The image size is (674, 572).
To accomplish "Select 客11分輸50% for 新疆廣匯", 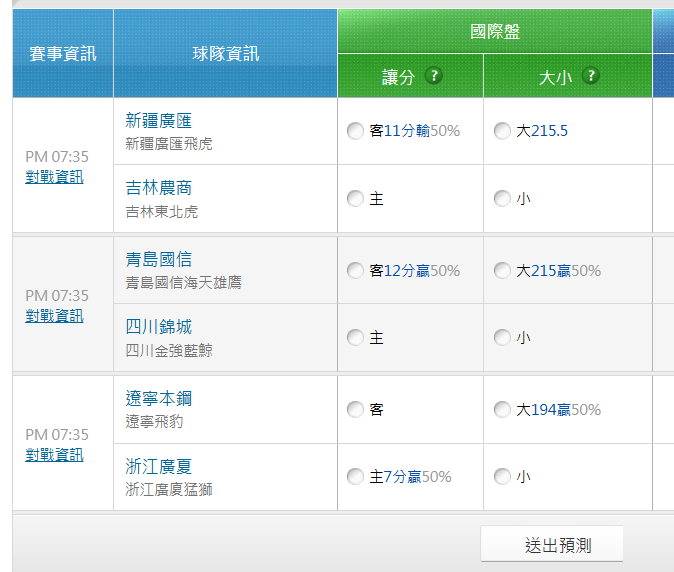I will (355, 131).
